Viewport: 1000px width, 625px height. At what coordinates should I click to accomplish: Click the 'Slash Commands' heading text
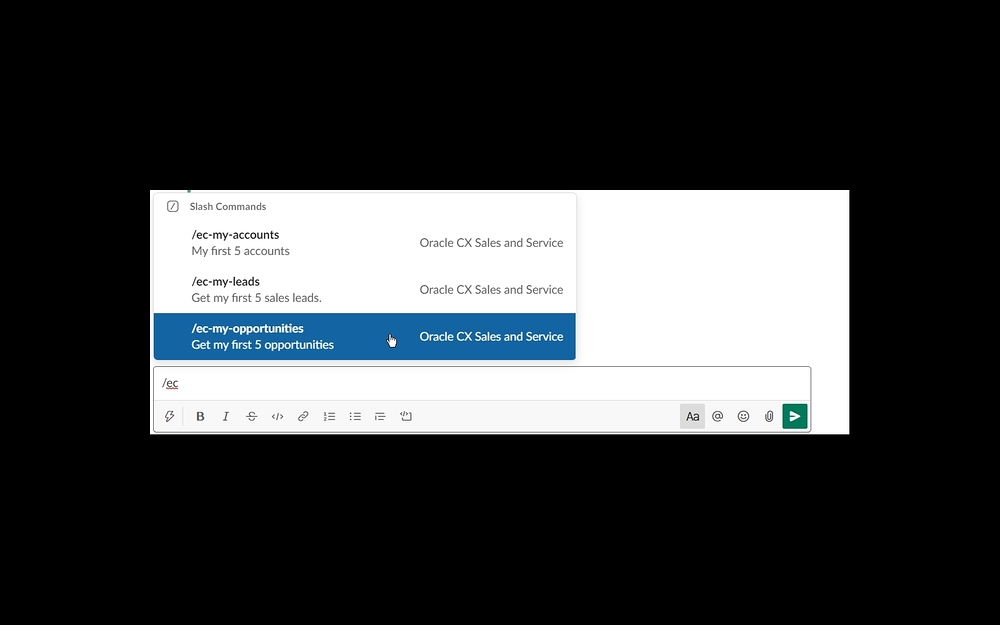click(228, 207)
